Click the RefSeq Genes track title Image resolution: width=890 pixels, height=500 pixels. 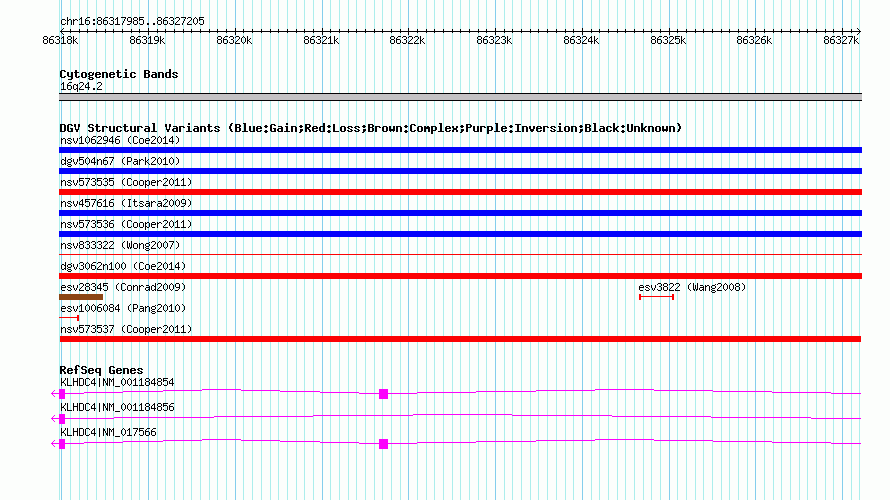[101, 370]
